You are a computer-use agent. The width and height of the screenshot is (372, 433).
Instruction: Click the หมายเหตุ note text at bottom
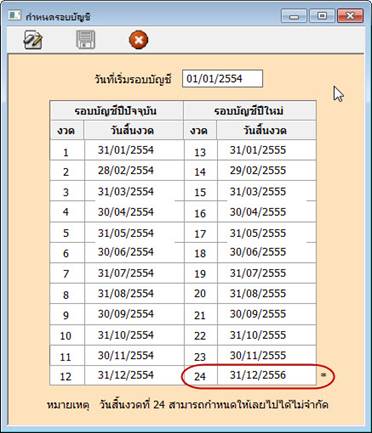pyautogui.click(x=188, y=405)
